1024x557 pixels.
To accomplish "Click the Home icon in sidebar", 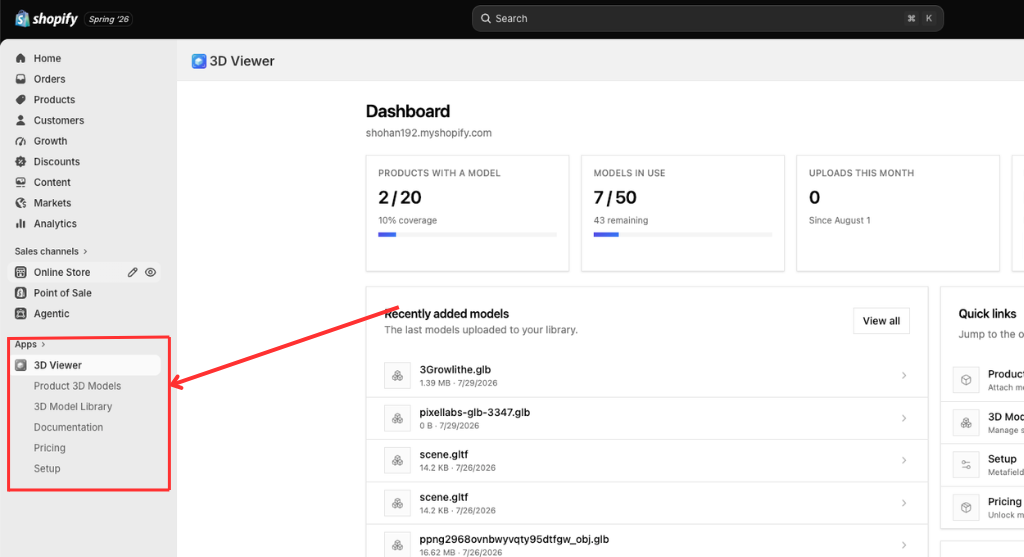I will click(21, 58).
